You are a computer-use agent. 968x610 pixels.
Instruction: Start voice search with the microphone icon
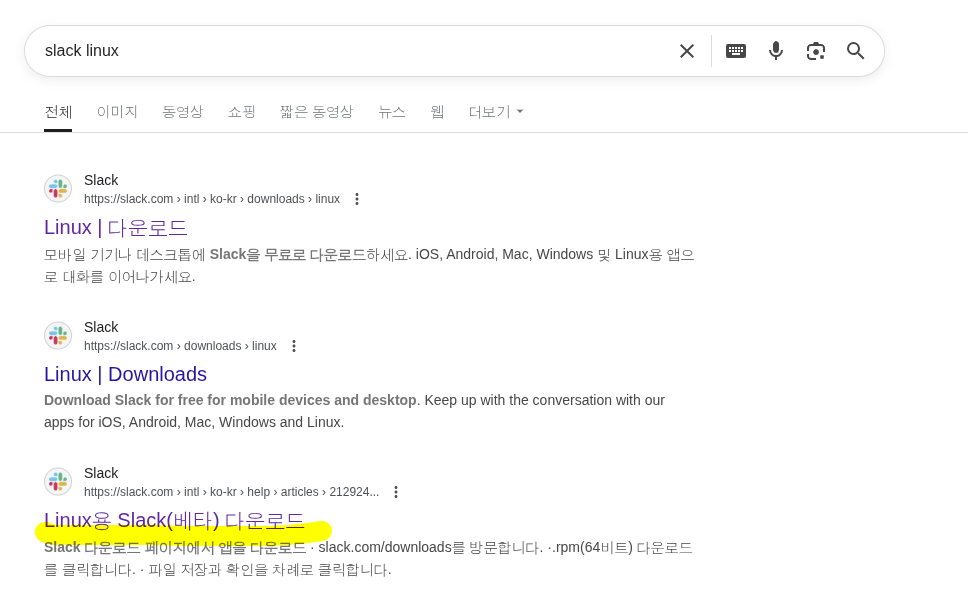pos(776,51)
